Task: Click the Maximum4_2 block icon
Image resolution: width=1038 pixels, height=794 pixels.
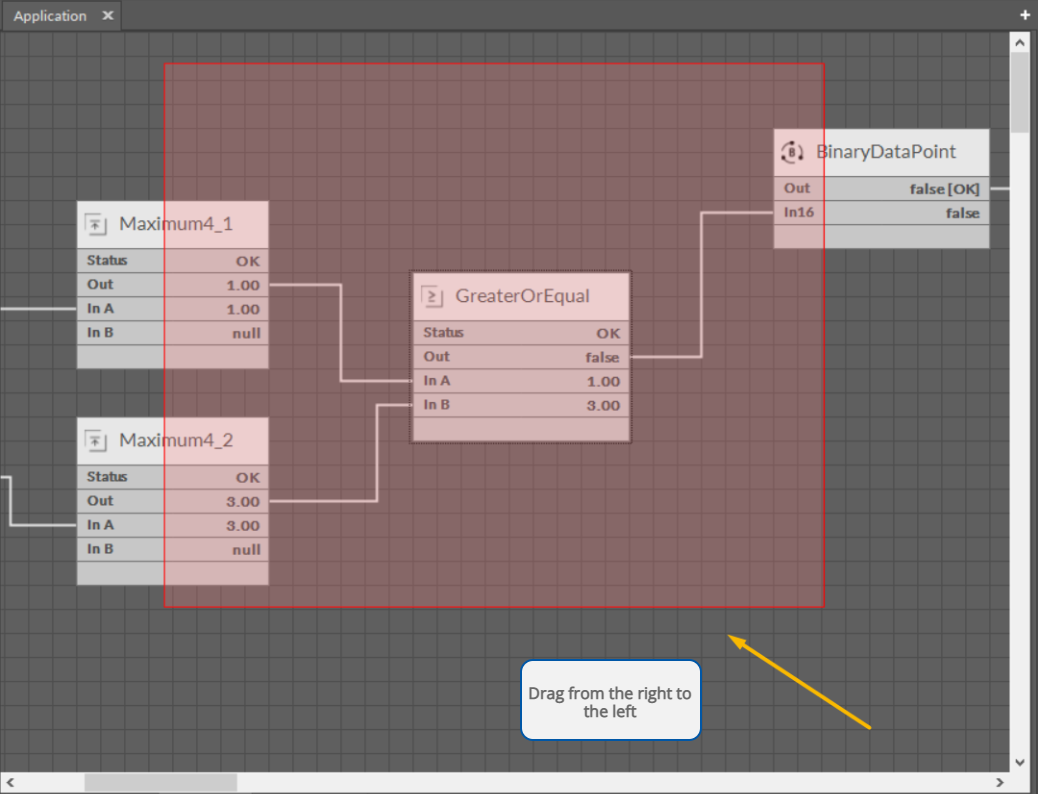Action: (x=96, y=440)
